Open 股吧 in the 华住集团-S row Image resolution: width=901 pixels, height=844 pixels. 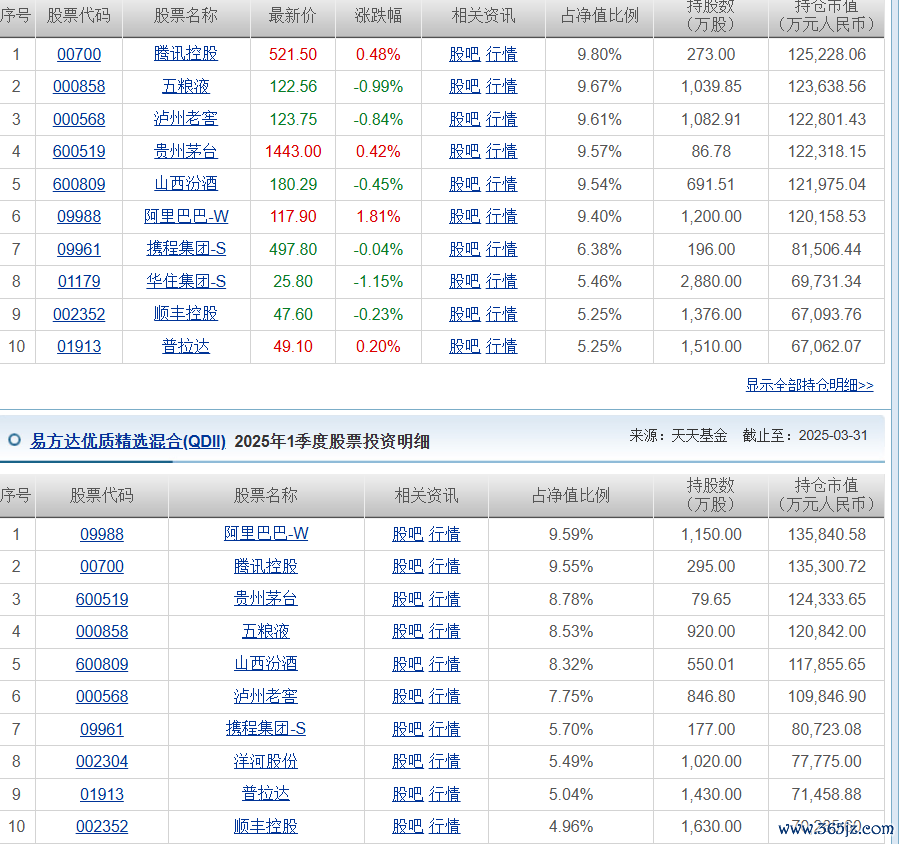[464, 282]
